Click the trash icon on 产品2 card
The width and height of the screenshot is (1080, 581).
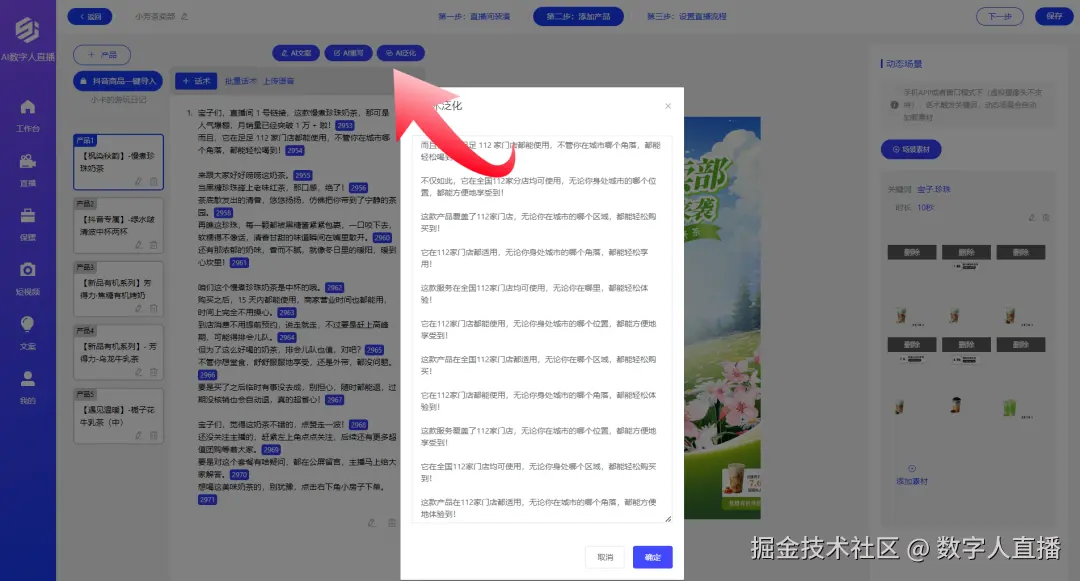pyautogui.click(x=154, y=245)
